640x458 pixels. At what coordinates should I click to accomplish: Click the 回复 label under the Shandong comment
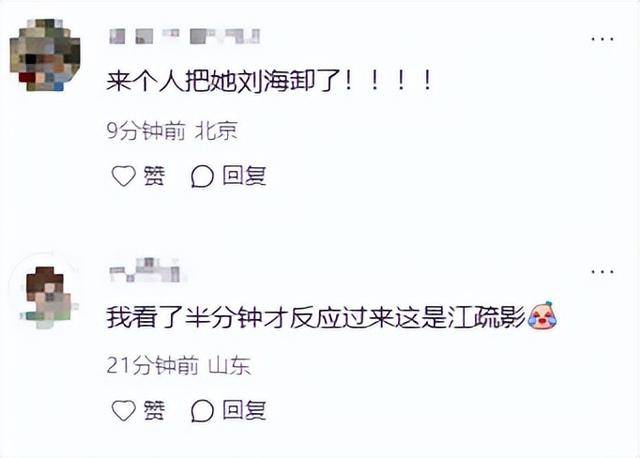click(244, 410)
